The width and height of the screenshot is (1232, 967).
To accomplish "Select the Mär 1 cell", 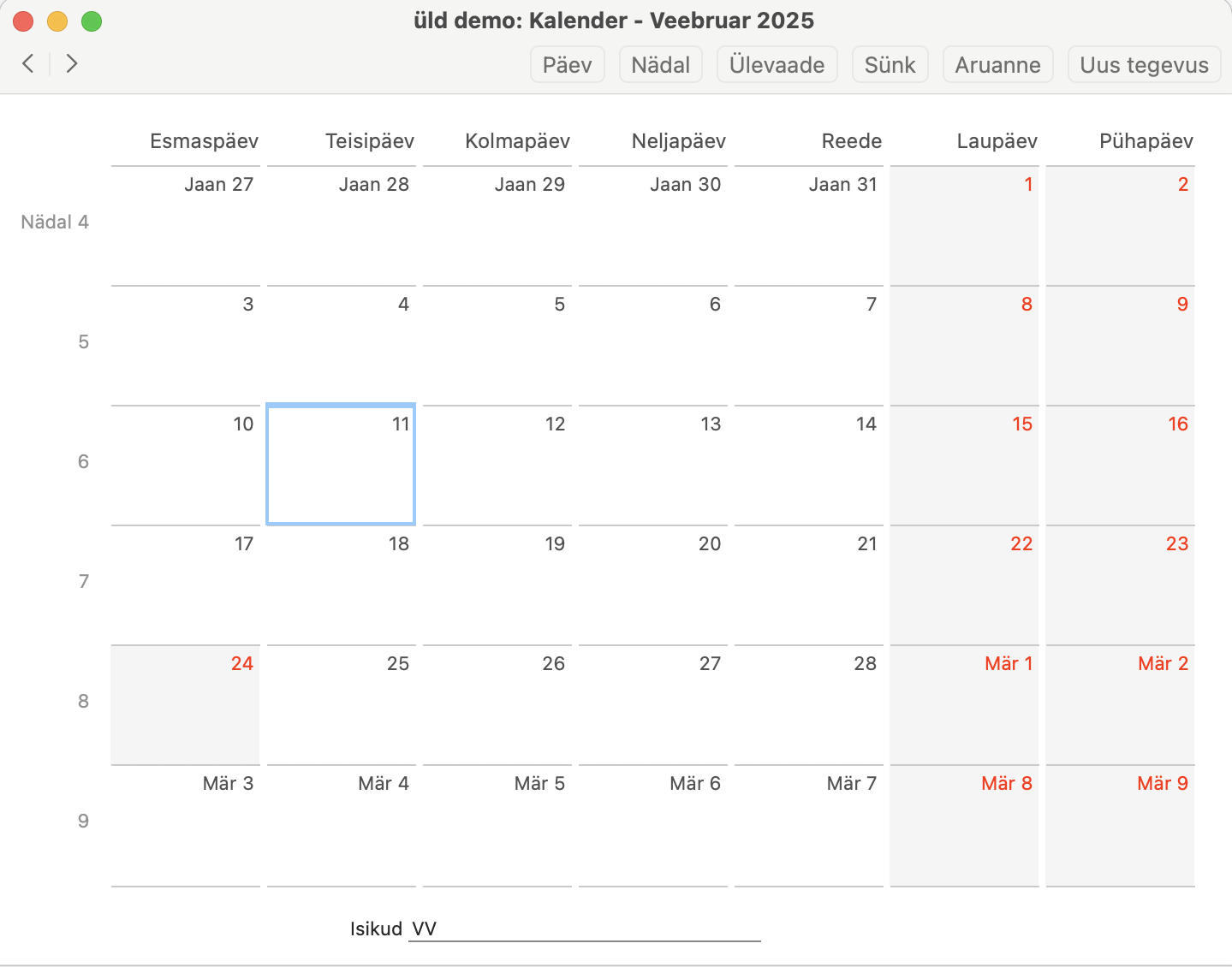I will [x=965, y=705].
